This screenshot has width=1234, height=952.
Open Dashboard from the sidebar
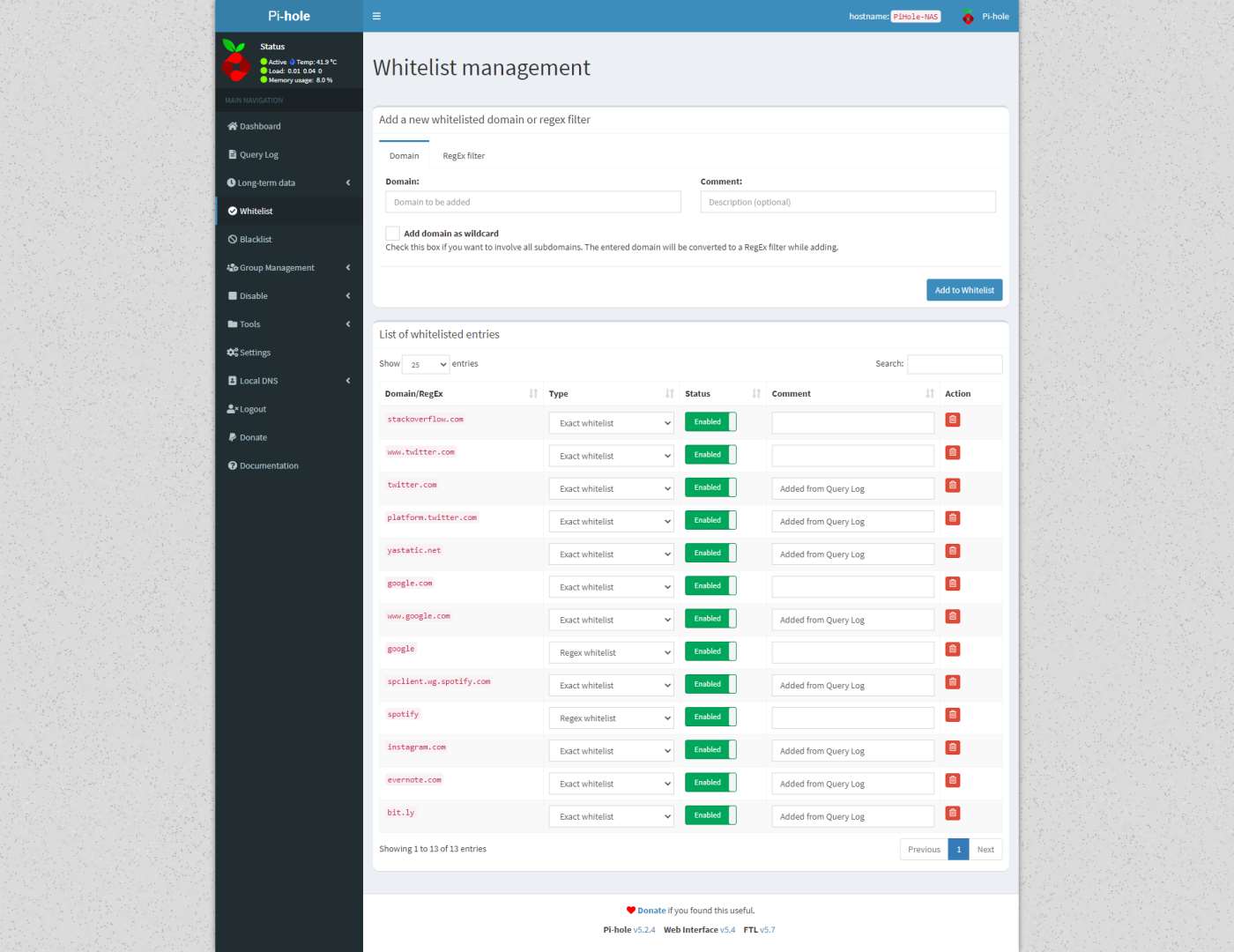[289, 126]
